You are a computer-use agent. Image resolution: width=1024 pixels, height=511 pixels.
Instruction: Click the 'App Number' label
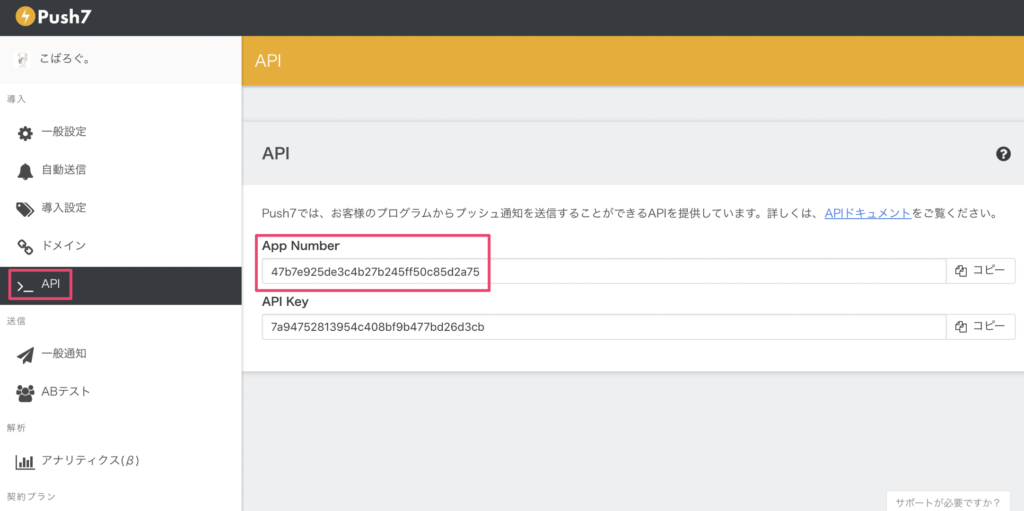click(301, 246)
